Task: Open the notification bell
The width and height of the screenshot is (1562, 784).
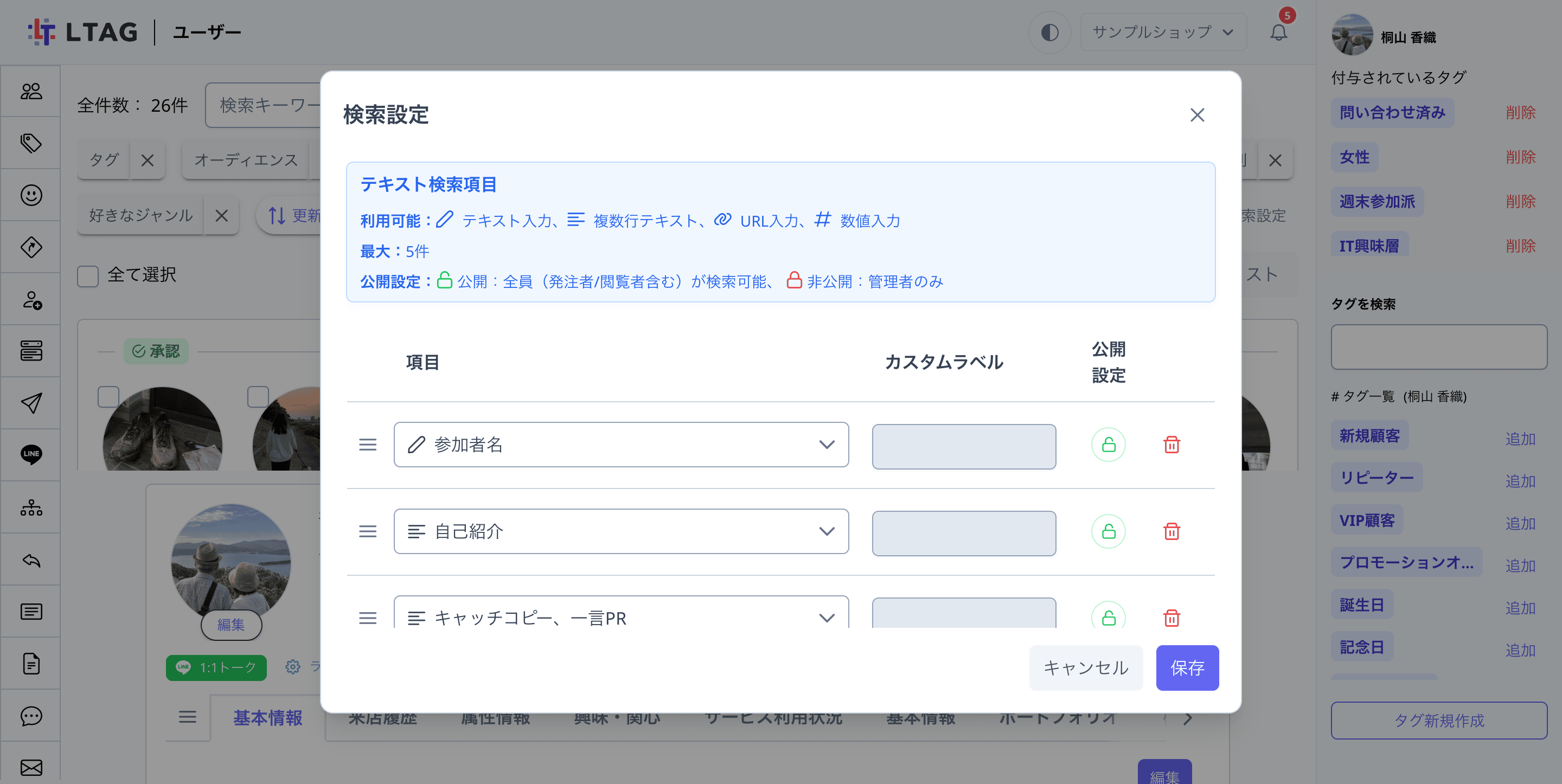Action: coord(1278,32)
